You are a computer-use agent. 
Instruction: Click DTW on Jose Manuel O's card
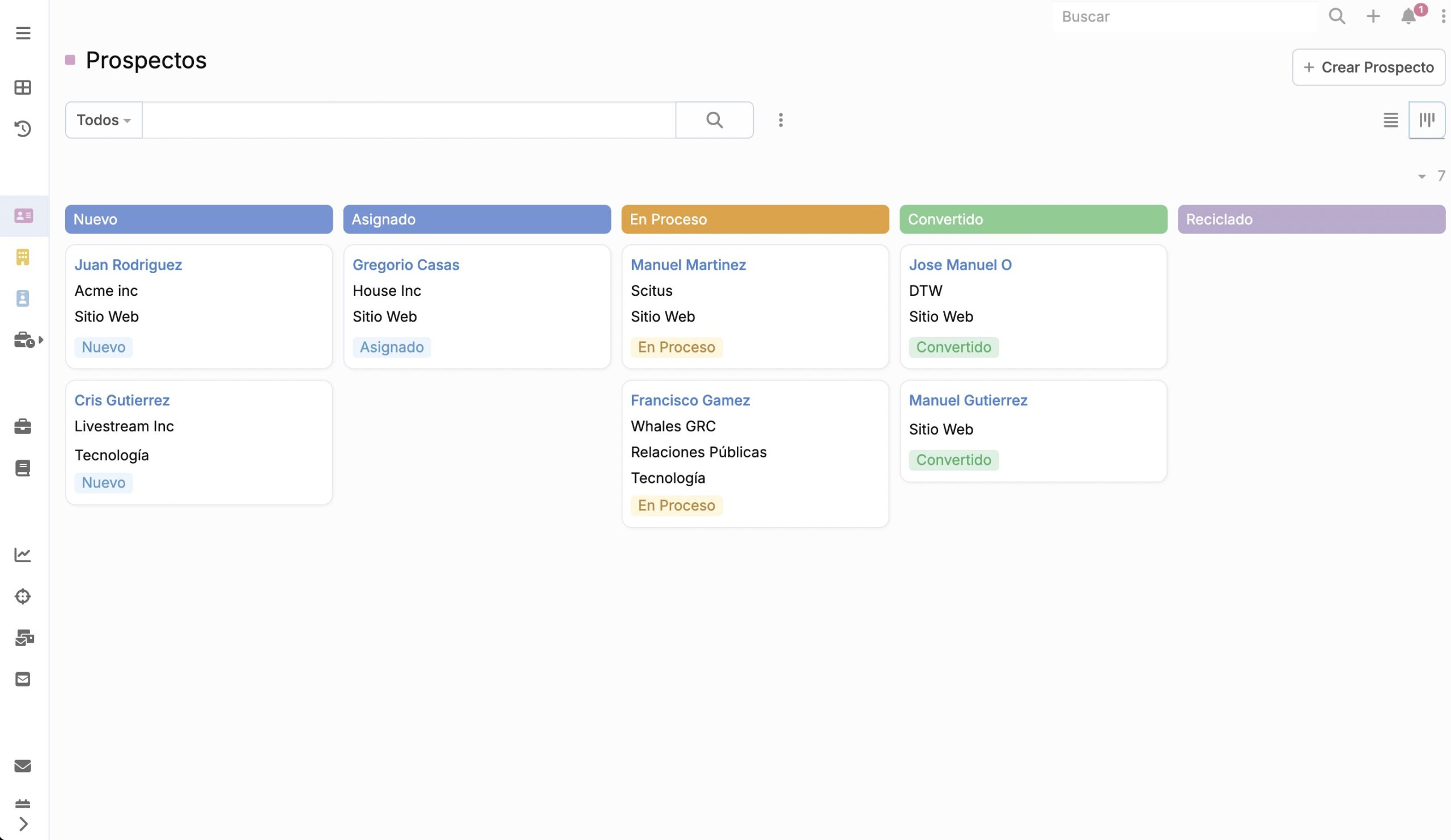click(x=926, y=291)
